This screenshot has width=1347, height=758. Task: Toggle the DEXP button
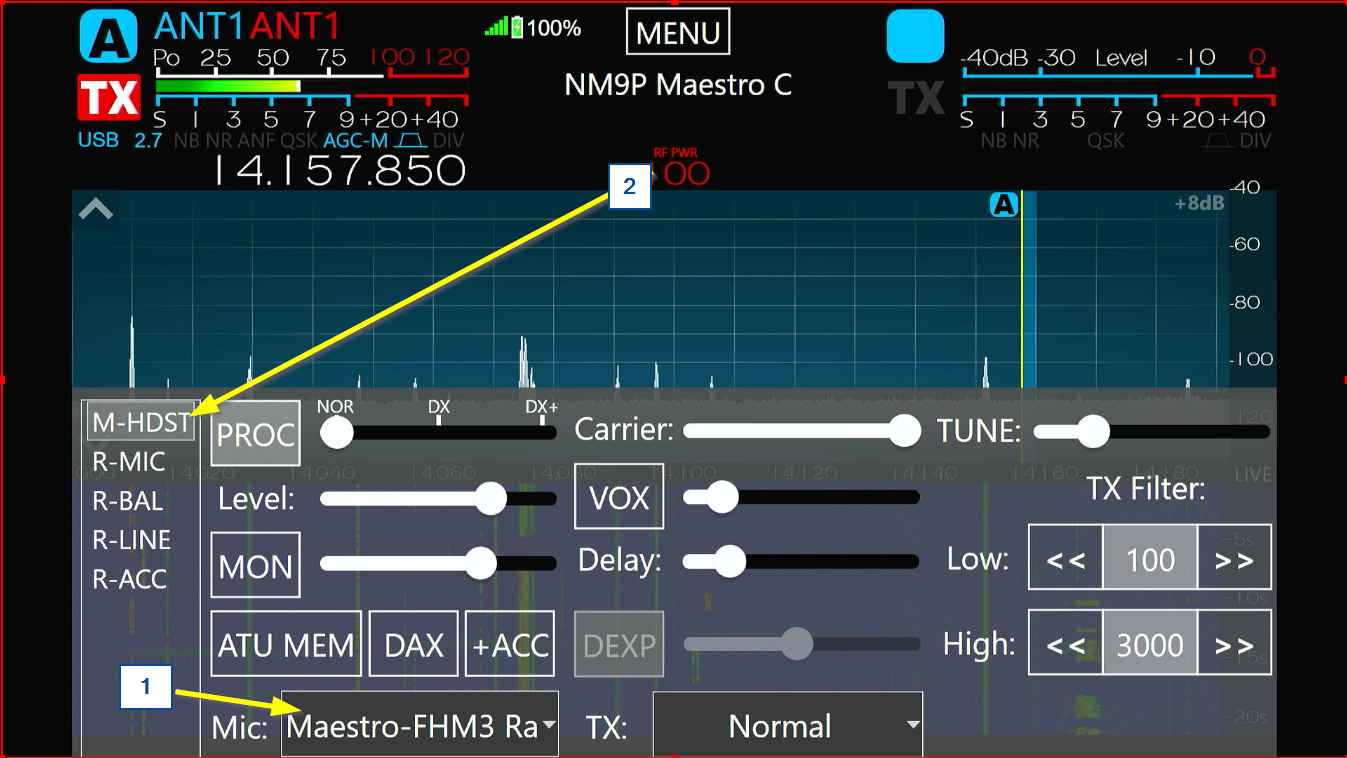pyautogui.click(x=619, y=645)
